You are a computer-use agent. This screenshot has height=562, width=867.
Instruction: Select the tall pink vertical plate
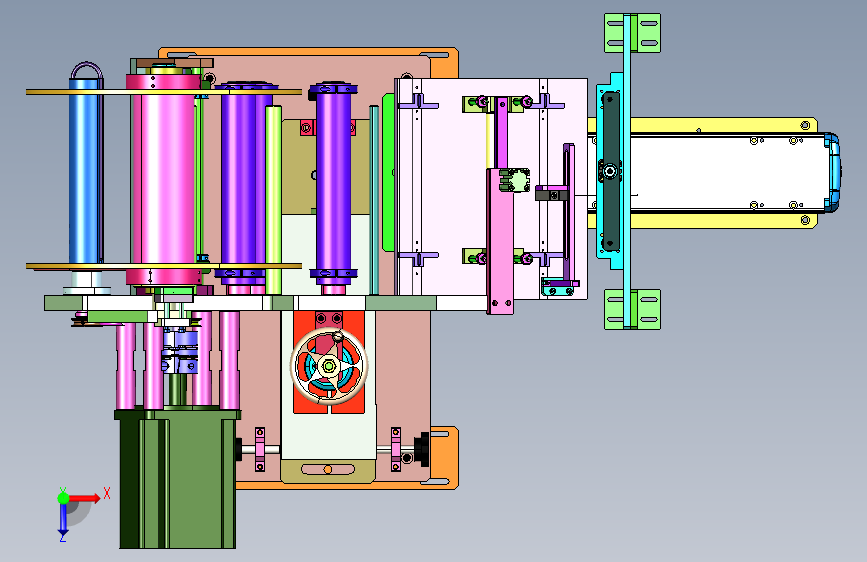click(x=500, y=241)
